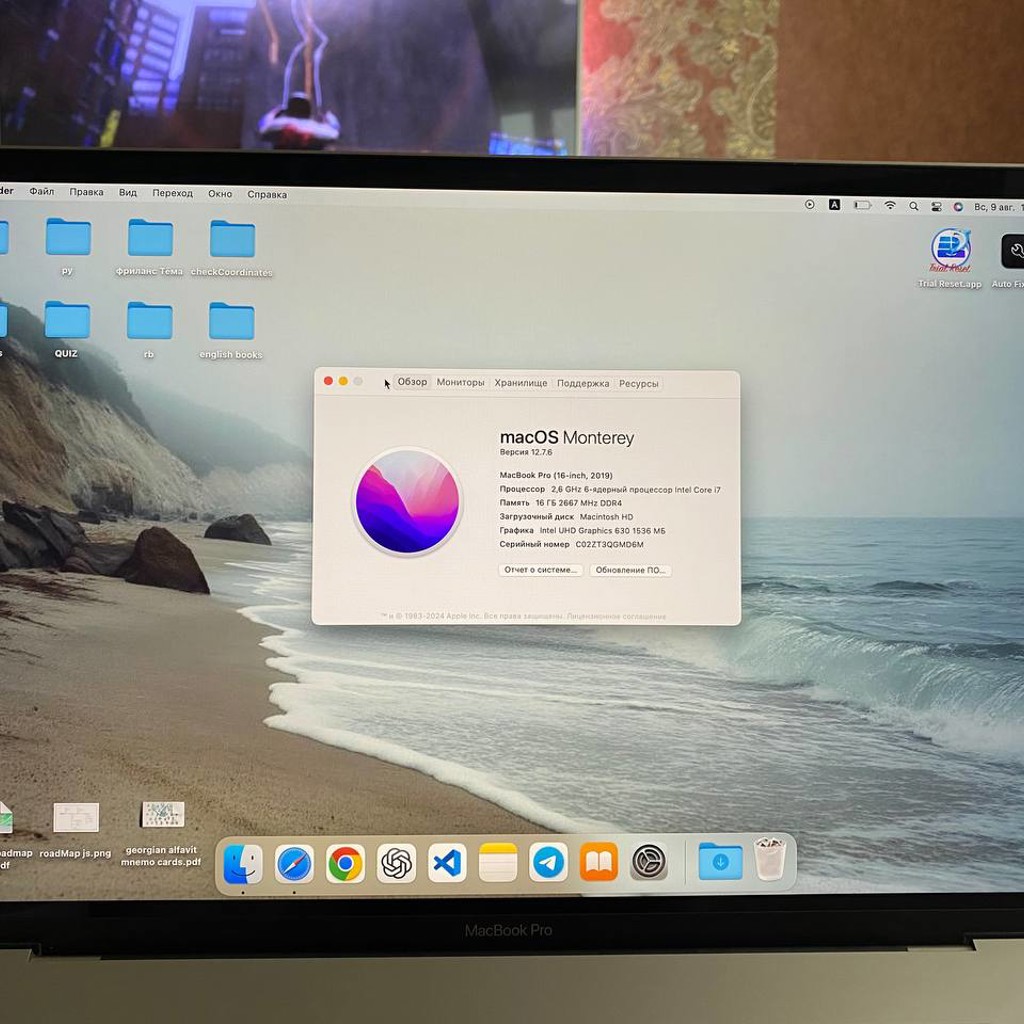Open the Вид menu
Image resolution: width=1024 pixels, height=1024 pixels.
(x=127, y=193)
